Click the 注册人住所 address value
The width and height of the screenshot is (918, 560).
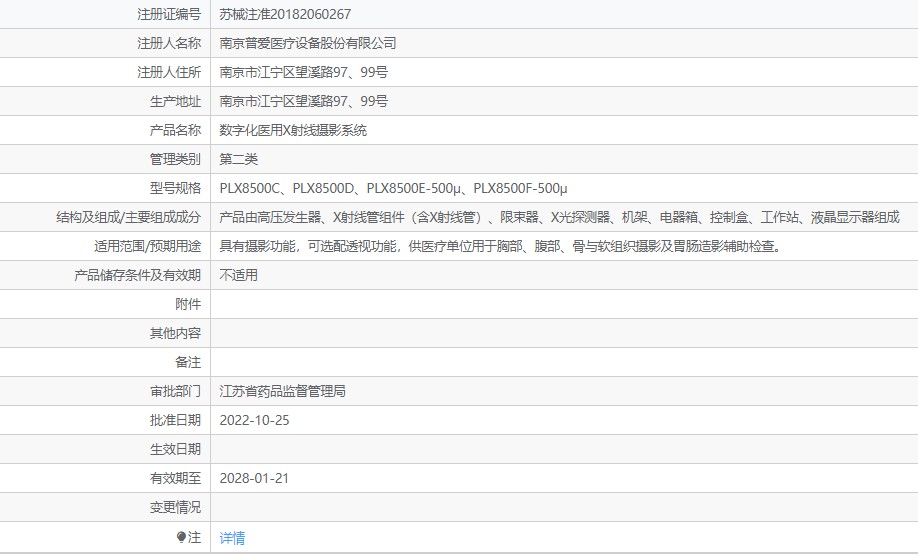coord(304,72)
